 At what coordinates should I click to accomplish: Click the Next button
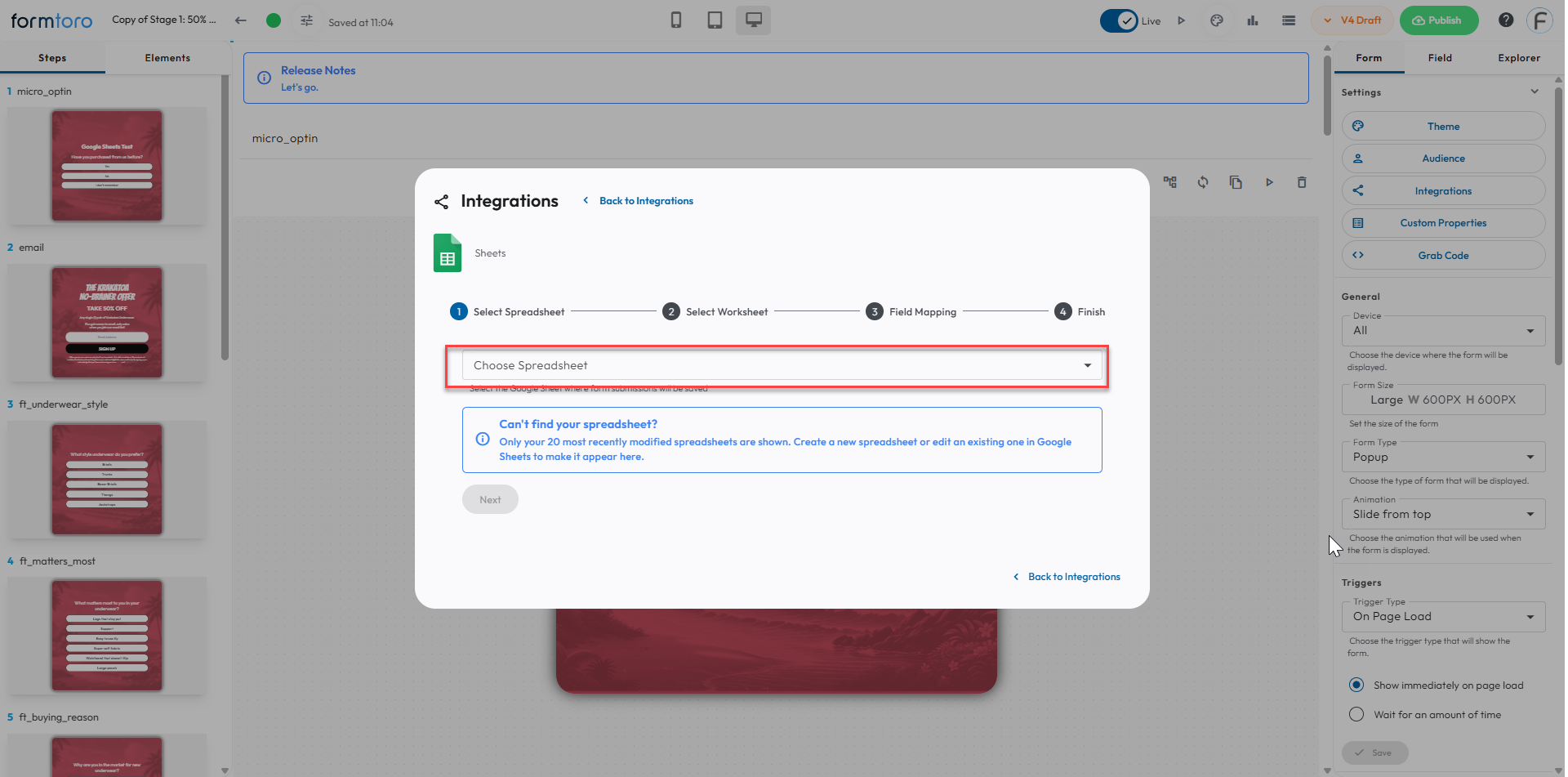(x=490, y=499)
